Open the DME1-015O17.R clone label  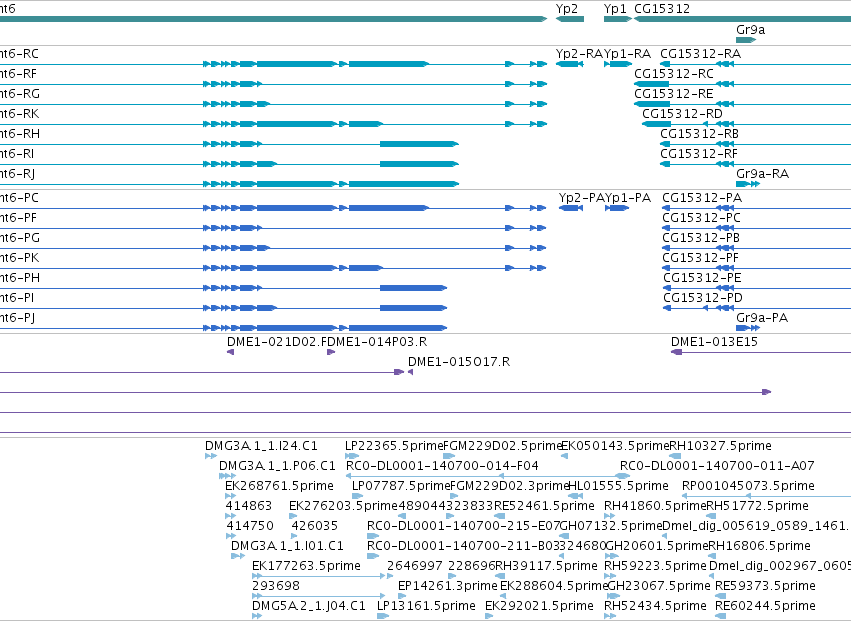pos(459,362)
